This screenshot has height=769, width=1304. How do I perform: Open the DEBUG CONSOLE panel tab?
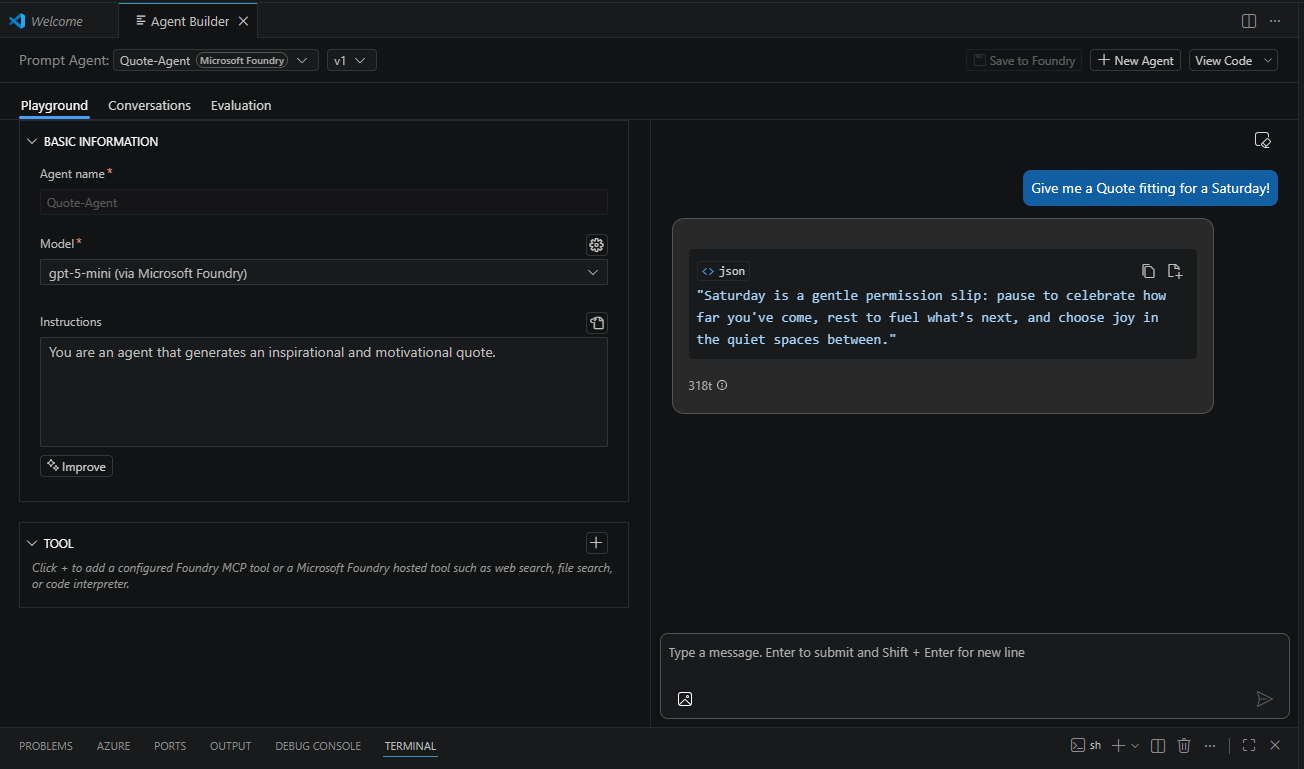[x=318, y=746]
